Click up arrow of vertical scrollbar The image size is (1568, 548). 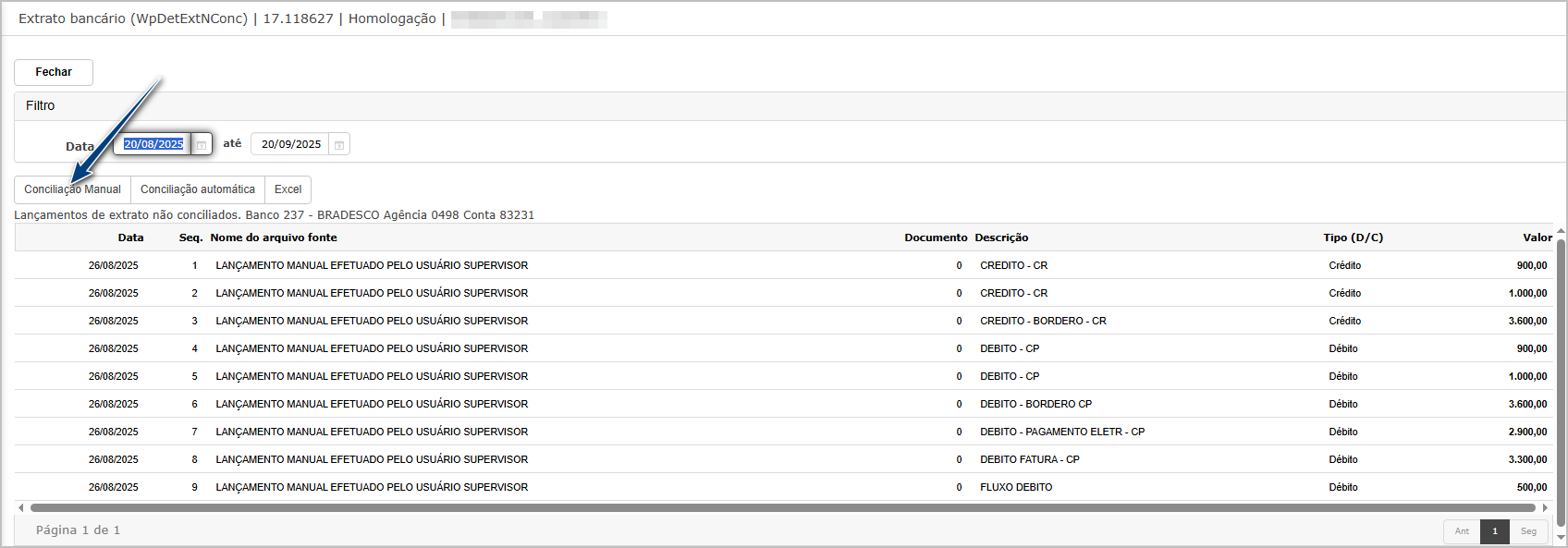click(1561, 232)
